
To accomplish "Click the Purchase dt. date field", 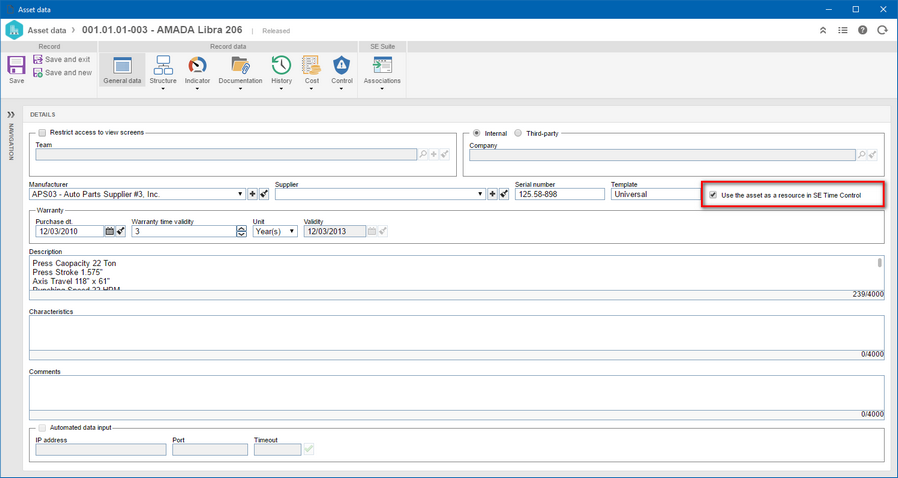I will 69,231.
